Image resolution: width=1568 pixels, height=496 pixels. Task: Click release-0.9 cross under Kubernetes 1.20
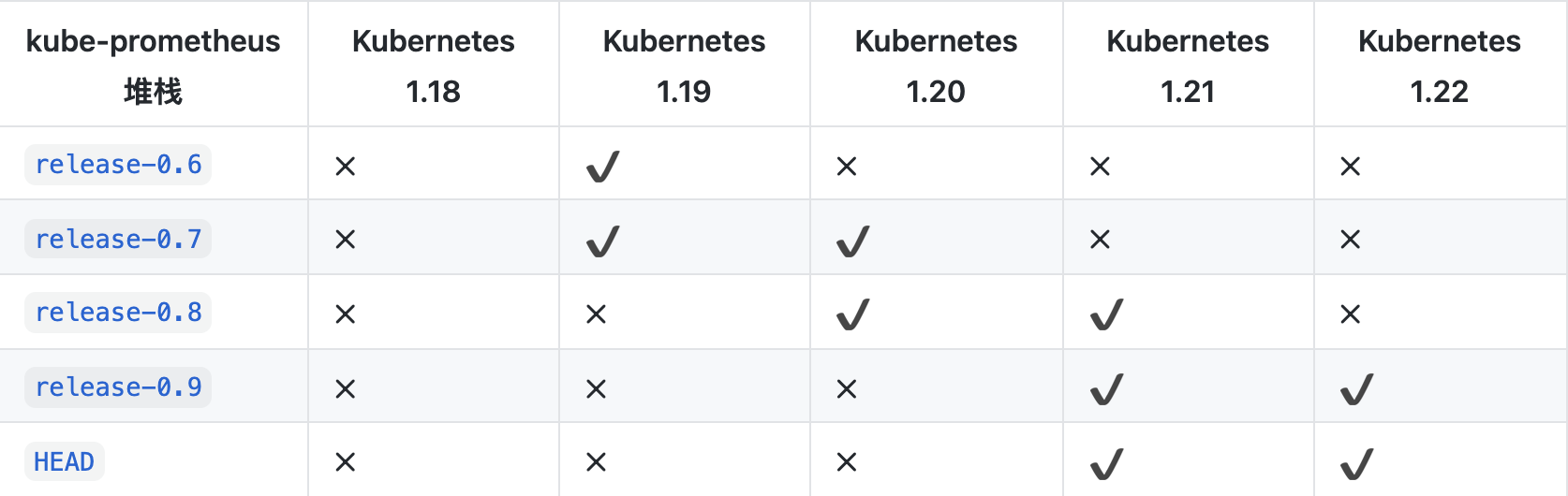pyautogui.click(x=847, y=389)
